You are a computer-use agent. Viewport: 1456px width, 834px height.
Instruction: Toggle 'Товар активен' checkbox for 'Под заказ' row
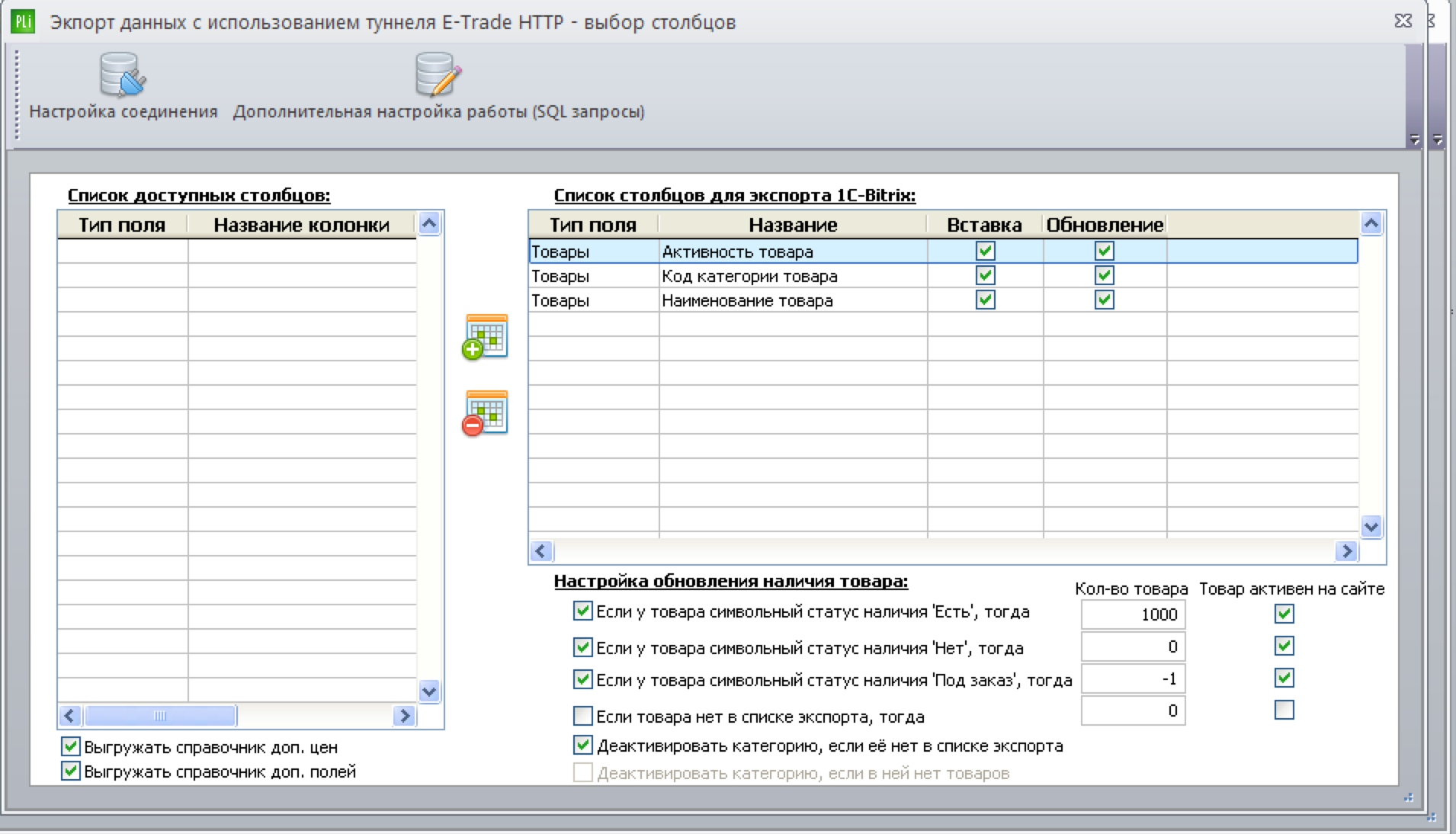[1284, 678]
